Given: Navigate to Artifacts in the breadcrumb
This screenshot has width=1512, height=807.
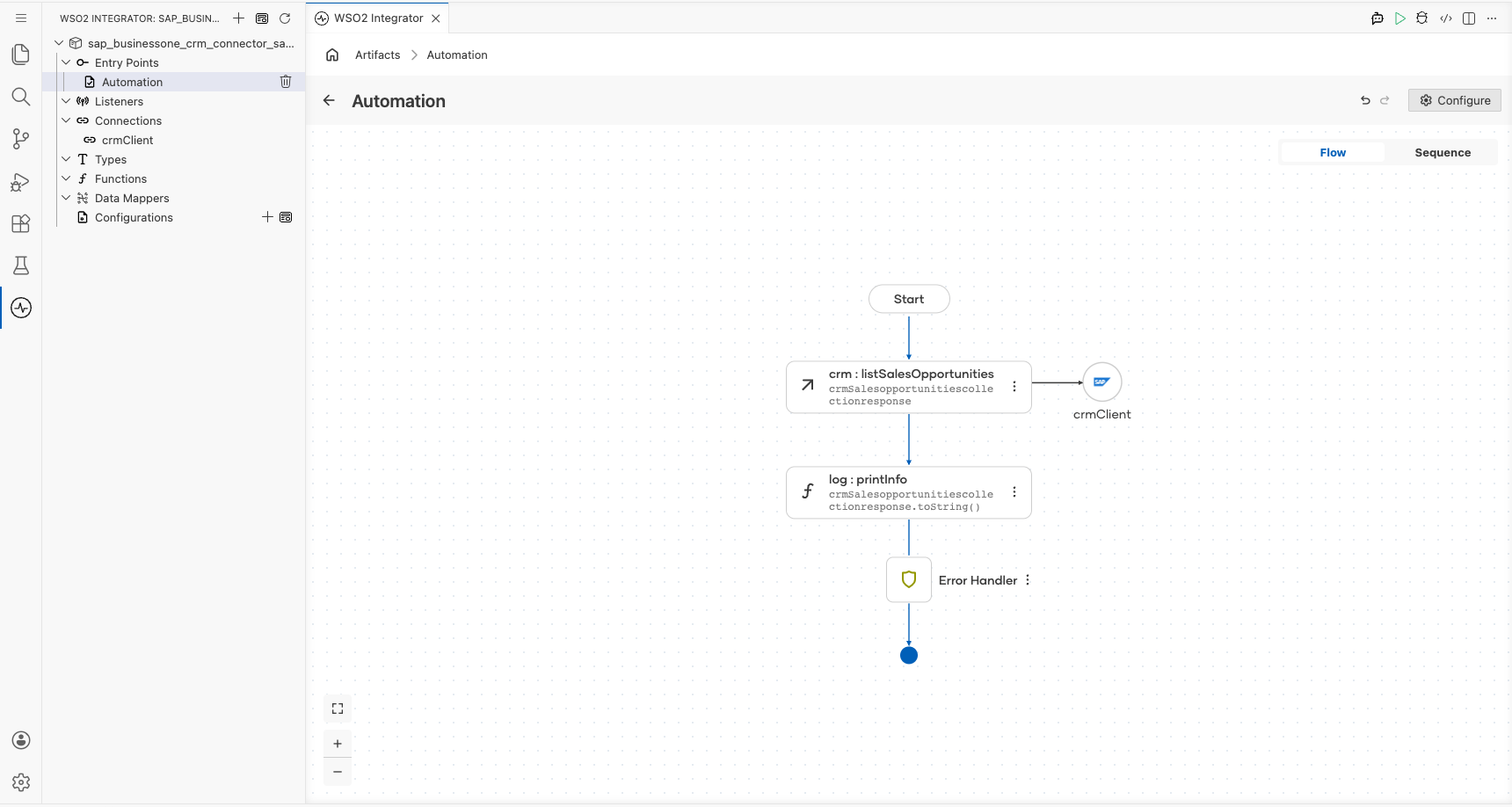Looking at the screenshot, I should [377, 55].
